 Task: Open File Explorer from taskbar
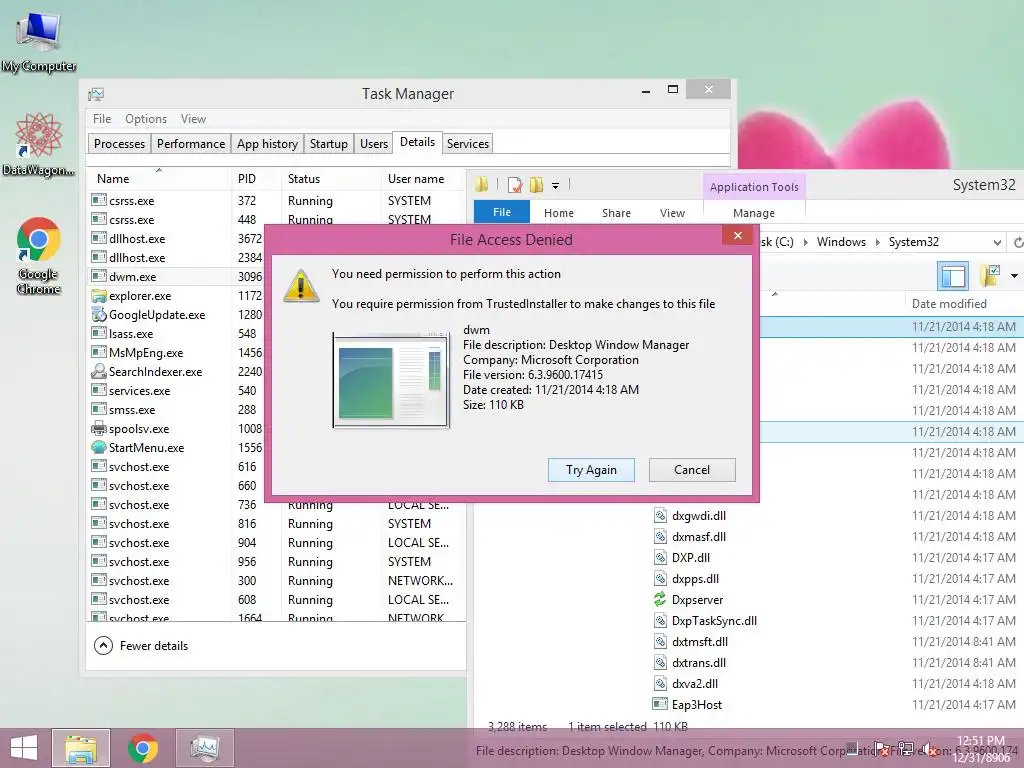[x=81, y=748]
